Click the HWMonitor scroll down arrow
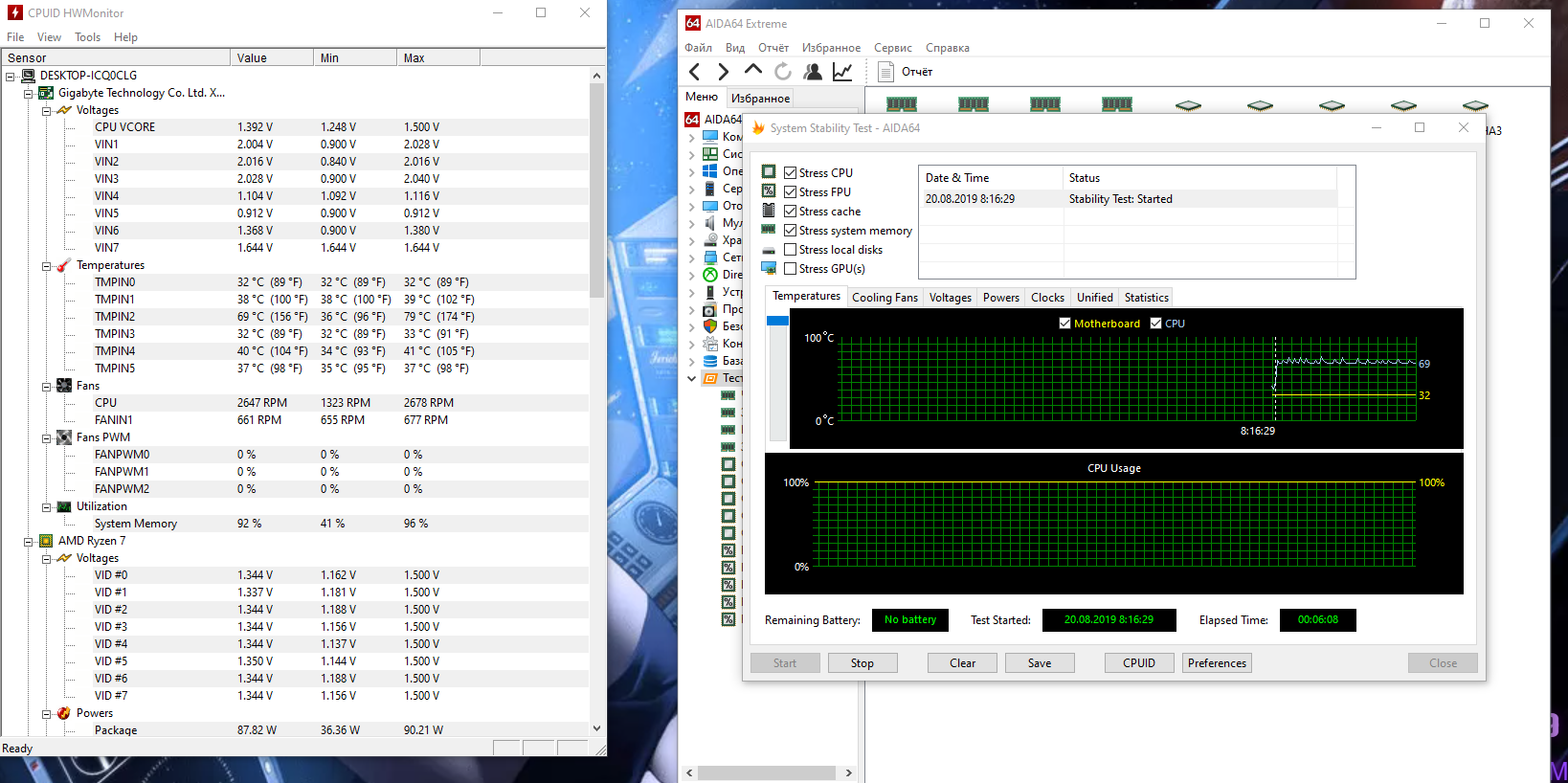1568x783 pixels. [596, 728]
